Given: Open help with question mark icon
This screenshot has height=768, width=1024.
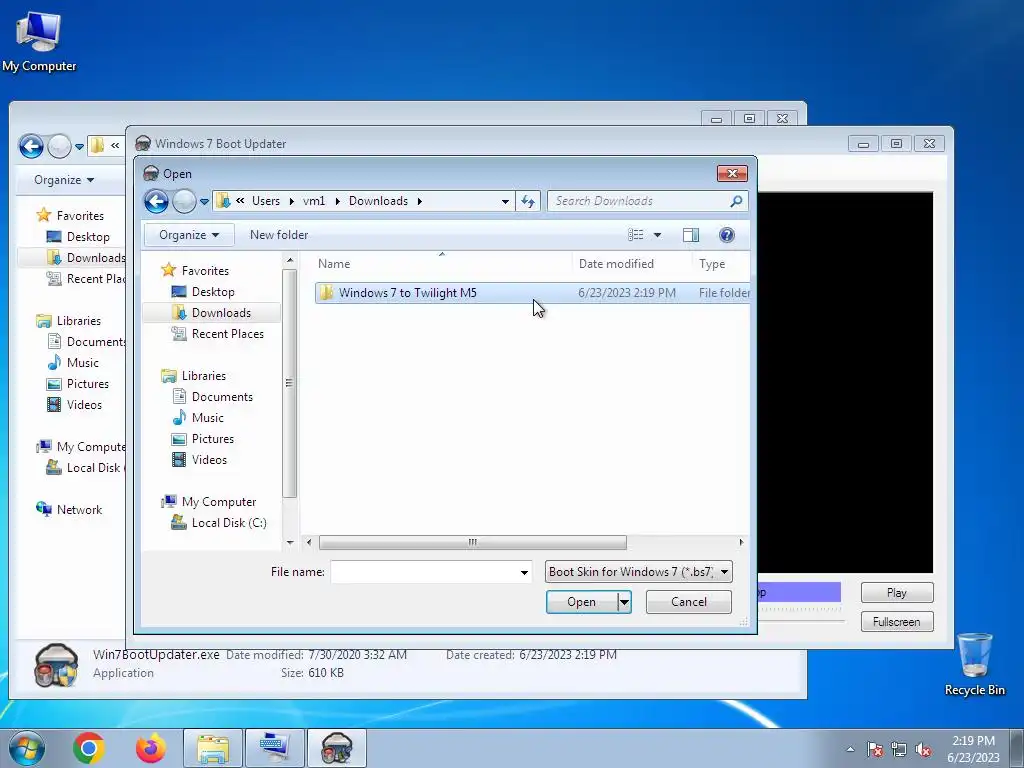Looking at the screenshot, I should 726,235.
